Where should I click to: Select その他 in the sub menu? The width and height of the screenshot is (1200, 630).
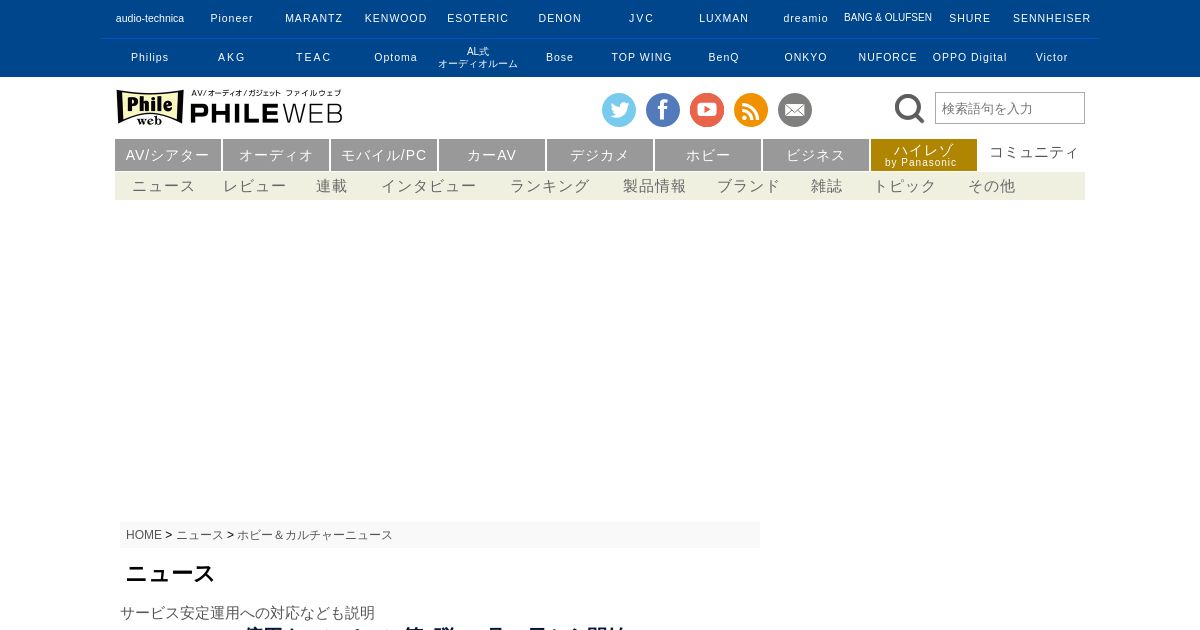pyautogui.click(x=992, y=186)
